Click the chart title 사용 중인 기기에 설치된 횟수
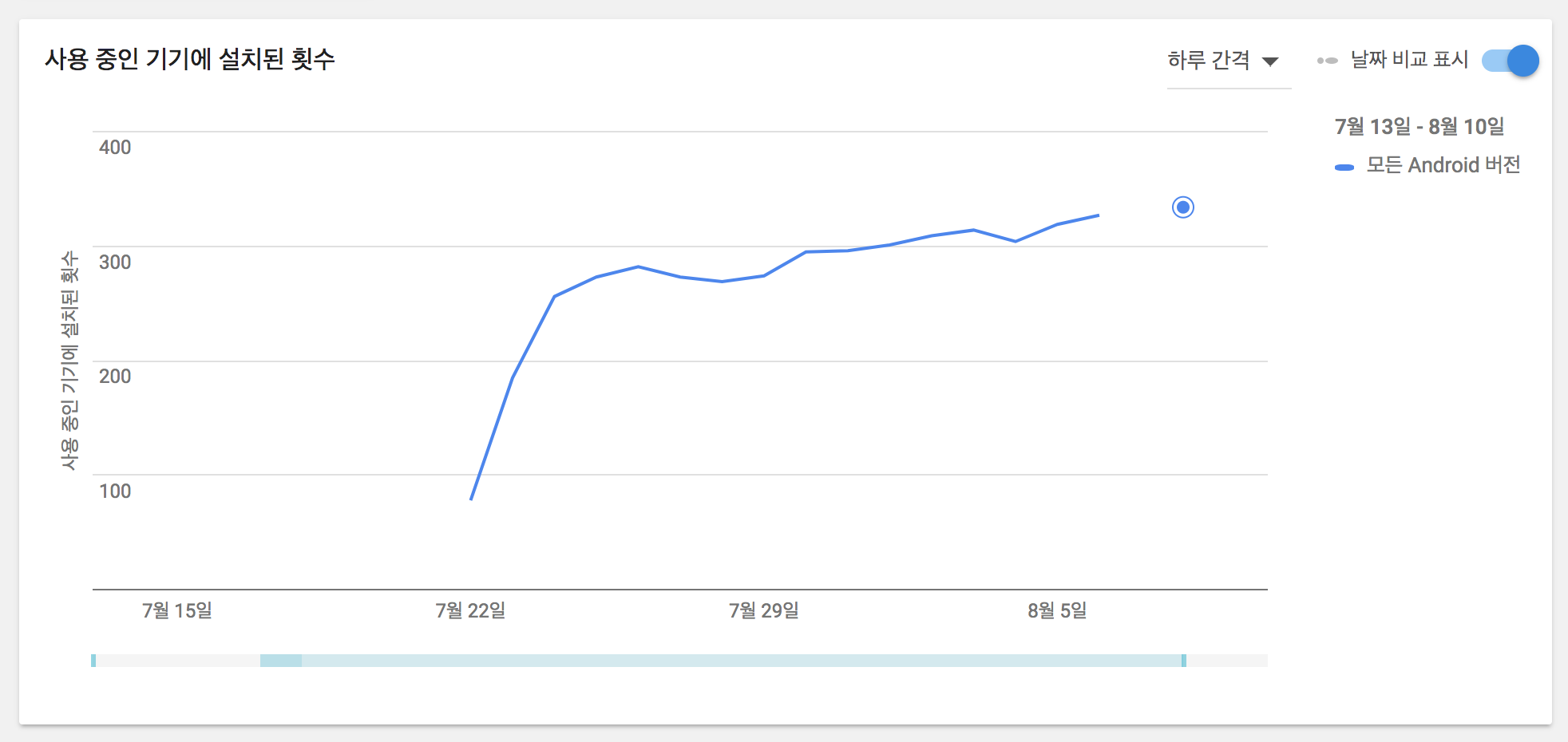Screen dimensions: 1568x742 (190, 59)
